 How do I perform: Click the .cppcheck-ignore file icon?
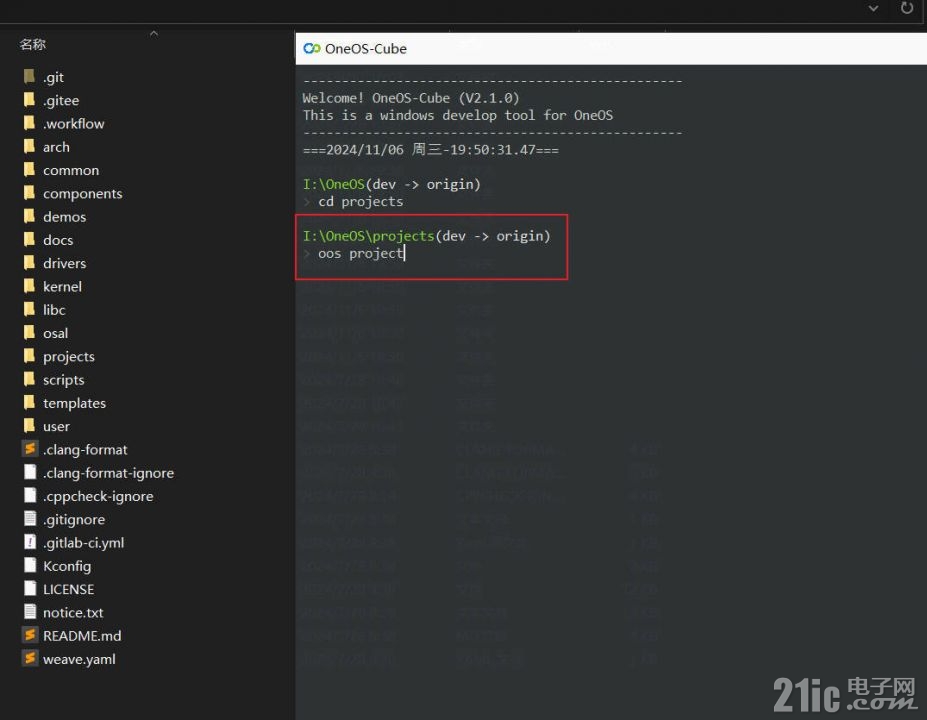[30, 495]
